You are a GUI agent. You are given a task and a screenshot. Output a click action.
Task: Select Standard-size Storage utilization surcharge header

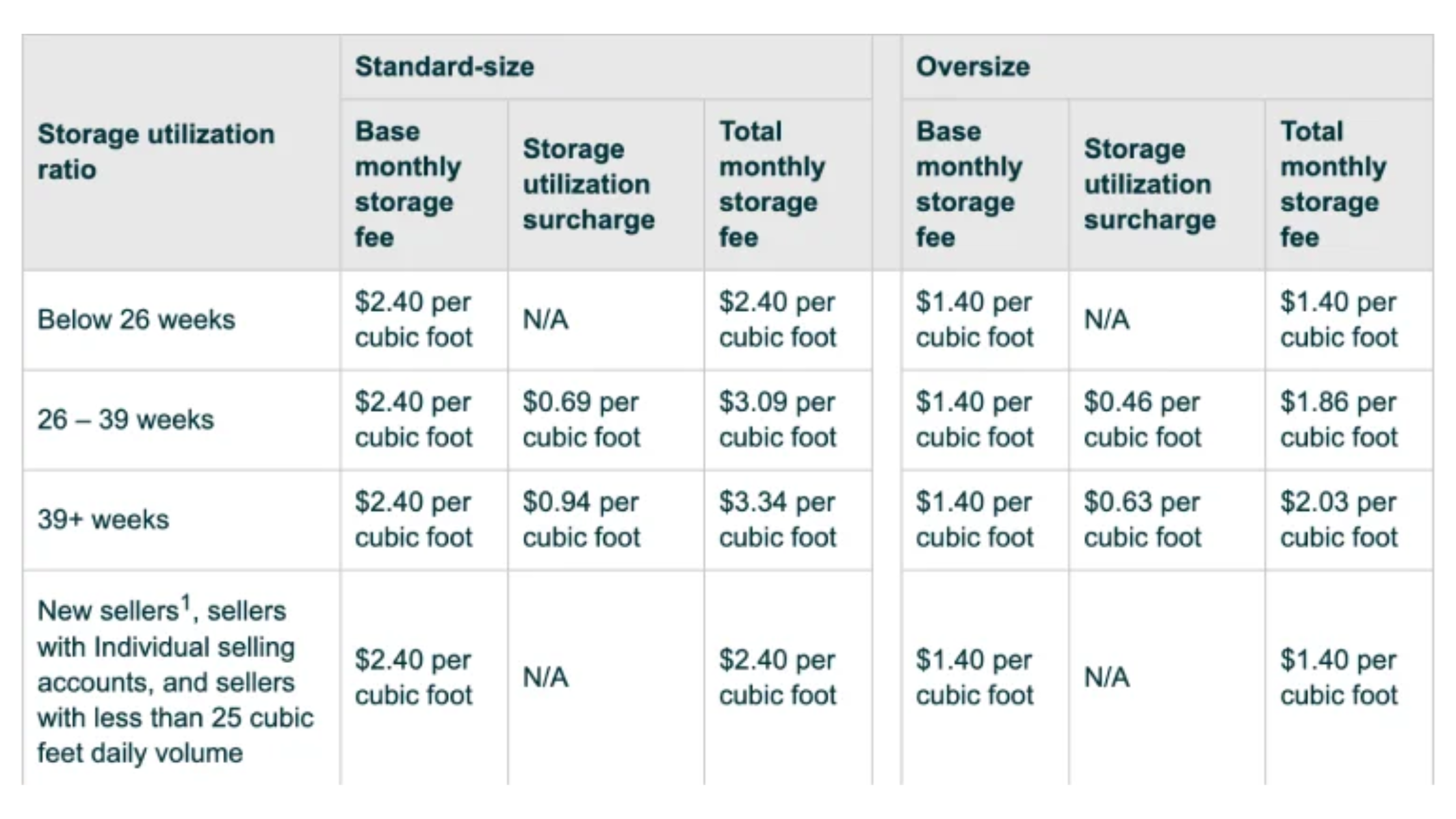[588, 185]
